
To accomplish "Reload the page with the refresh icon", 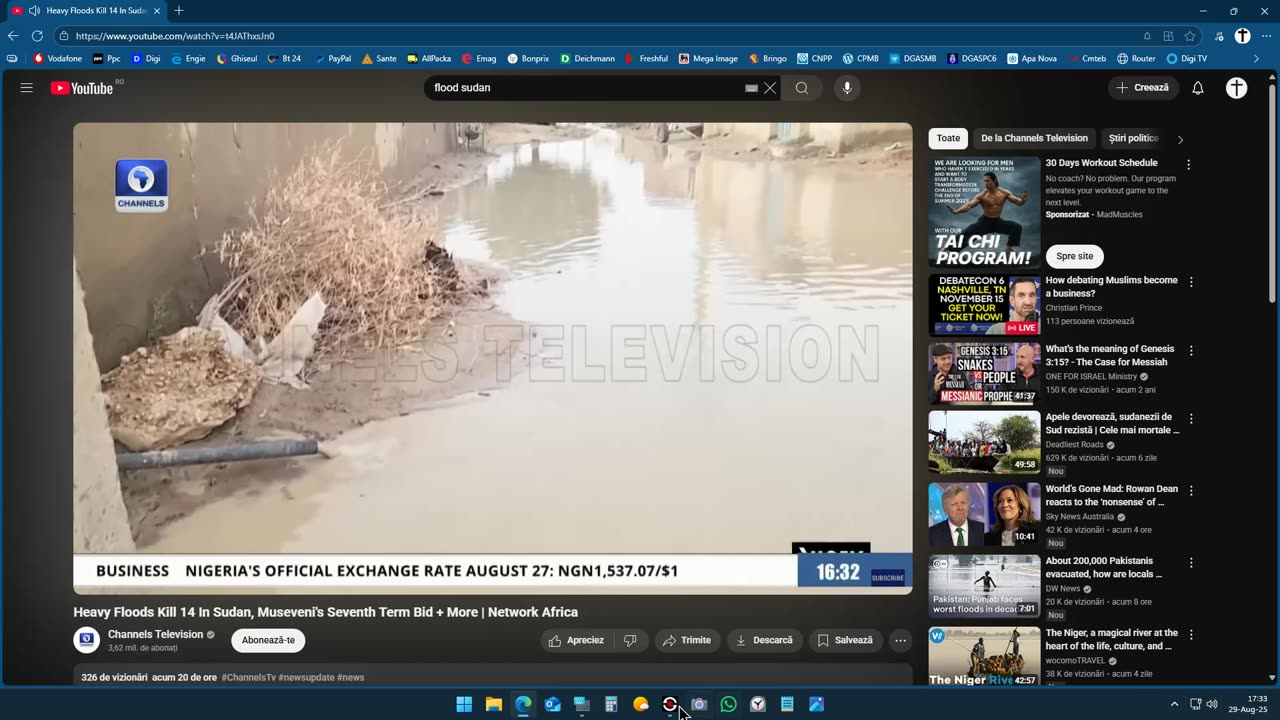I will click(37, 36).
